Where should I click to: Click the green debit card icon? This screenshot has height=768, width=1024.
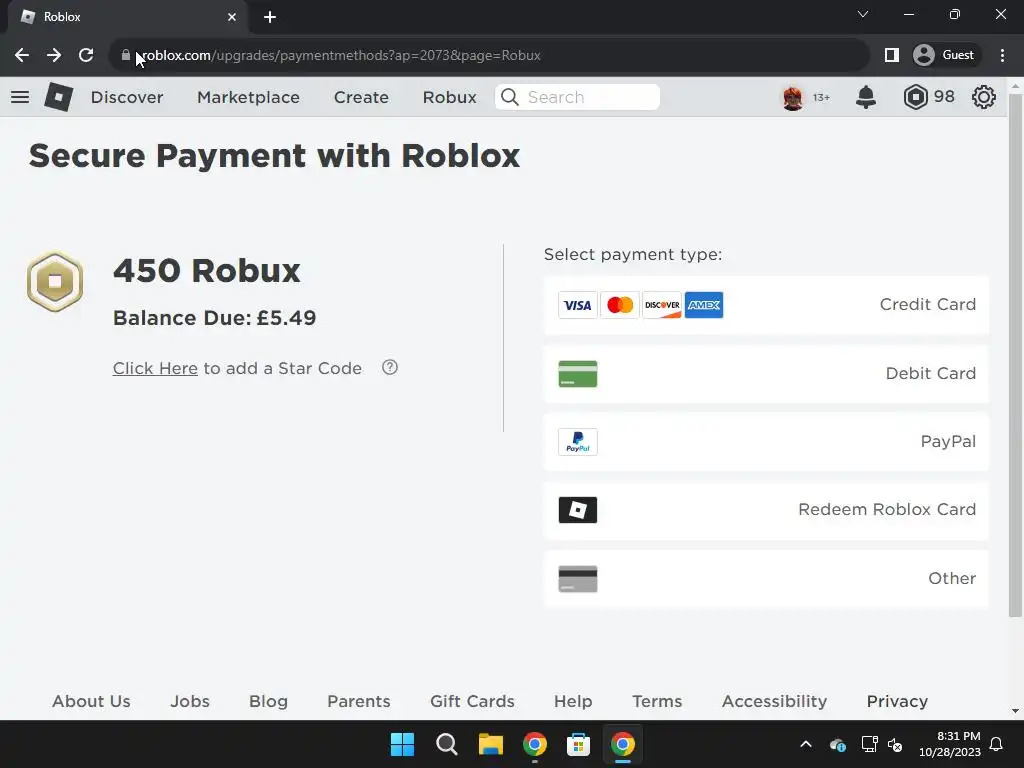tap(578, 374)
